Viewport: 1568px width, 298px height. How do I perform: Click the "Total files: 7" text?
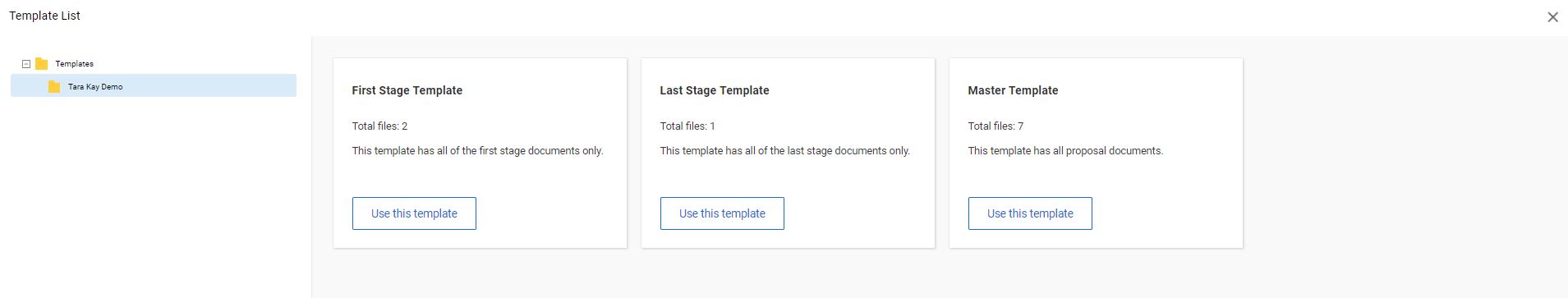click(x=996, y=126)
